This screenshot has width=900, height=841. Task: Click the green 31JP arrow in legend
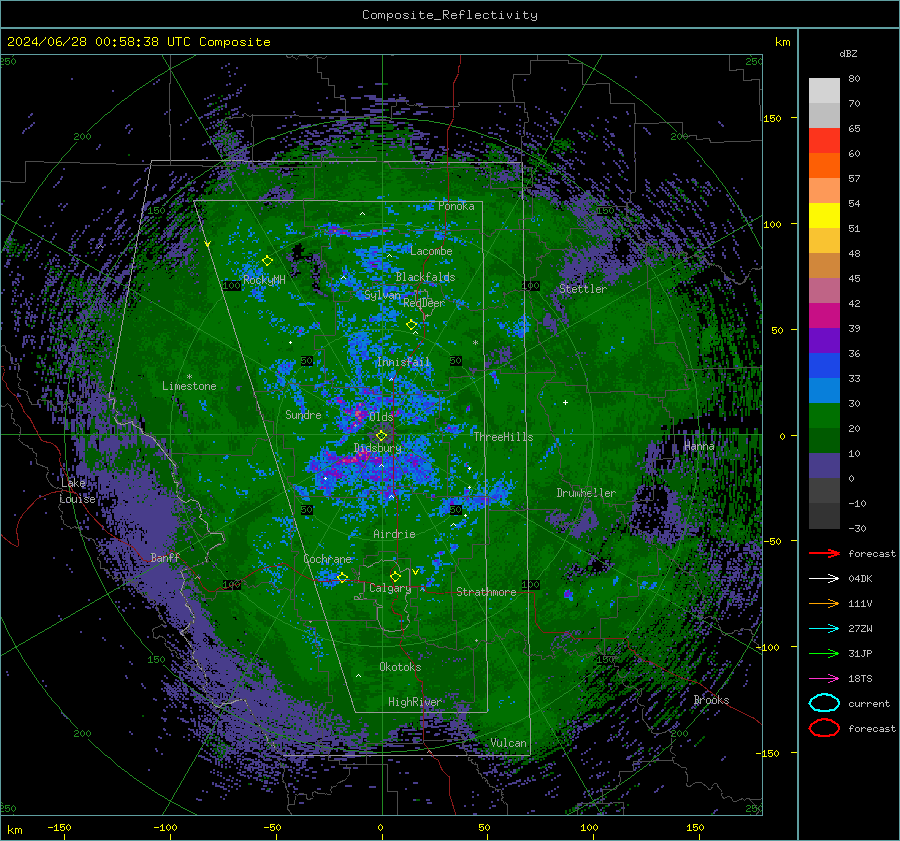pyautogui.click(x=824, y=653)
